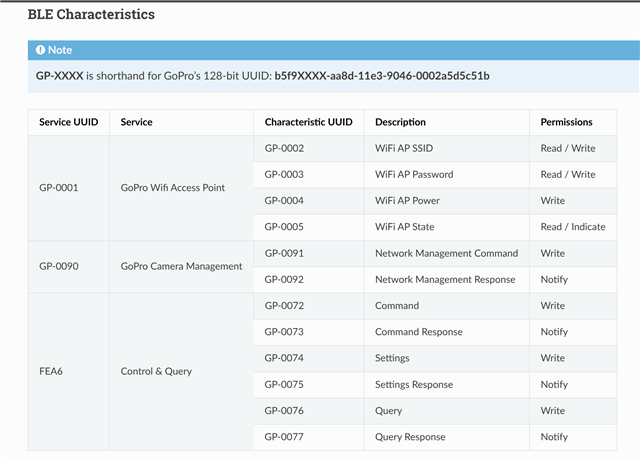This screenshot has width=640, height=463.
Task: Select the GP-0090 service UUID cell
Action: tap(69, 267)
